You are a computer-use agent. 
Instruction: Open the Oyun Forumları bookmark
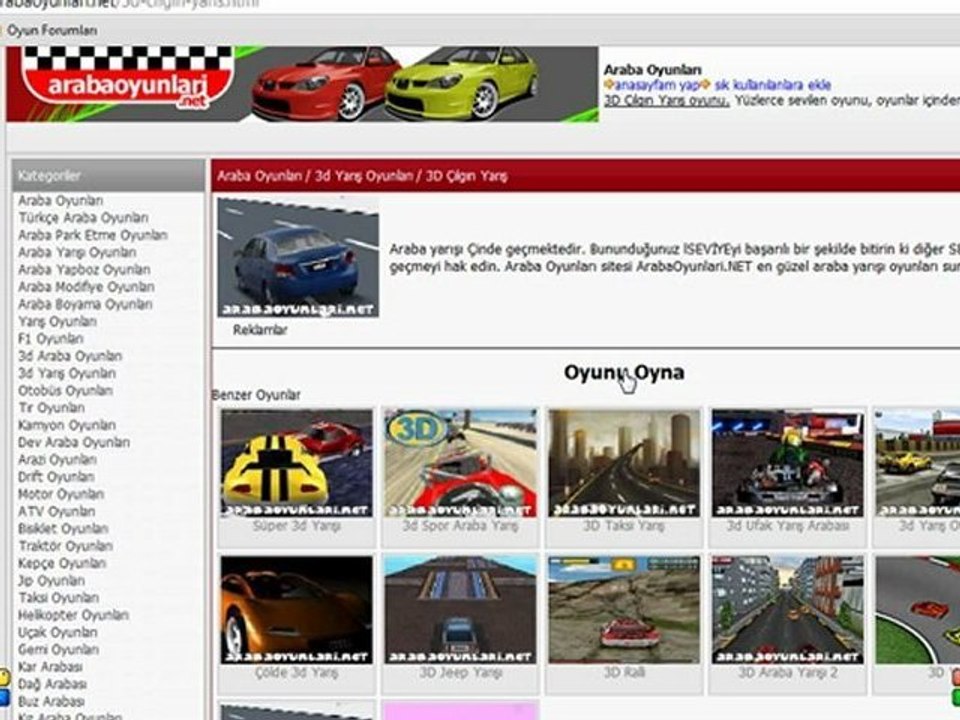[x=52, y=30]
